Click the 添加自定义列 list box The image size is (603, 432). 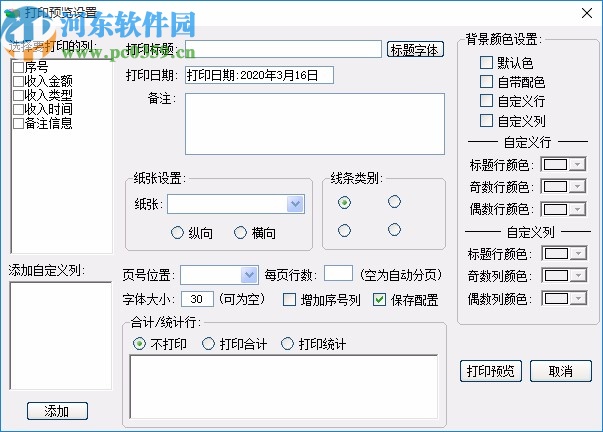(x=61, y=336)
